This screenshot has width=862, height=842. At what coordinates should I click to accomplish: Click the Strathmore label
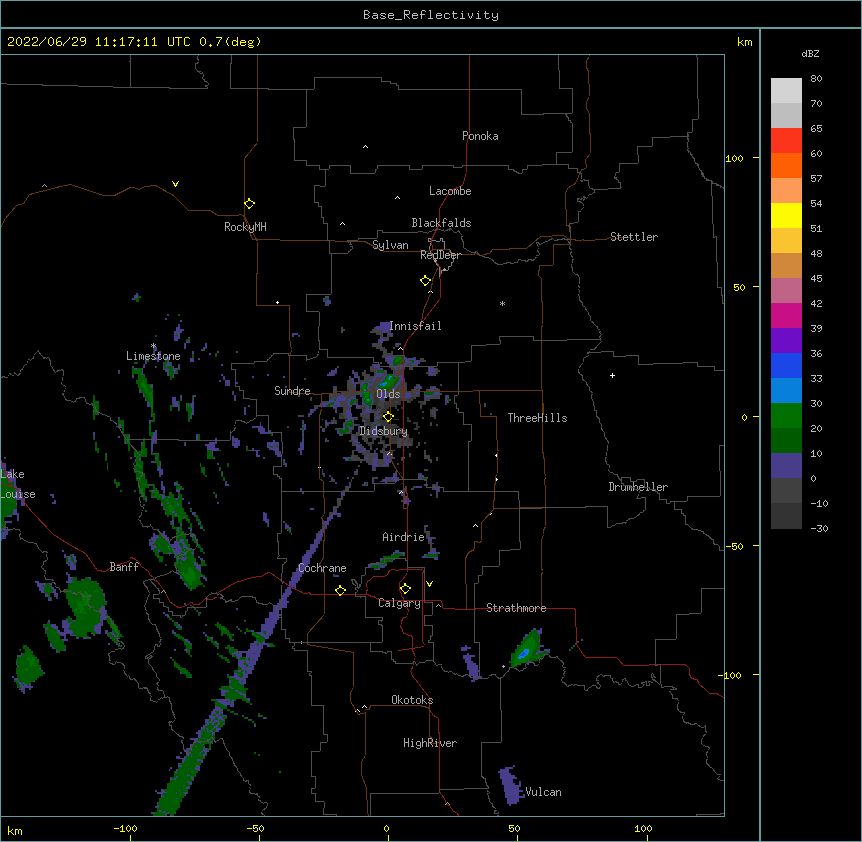point(516,608)
